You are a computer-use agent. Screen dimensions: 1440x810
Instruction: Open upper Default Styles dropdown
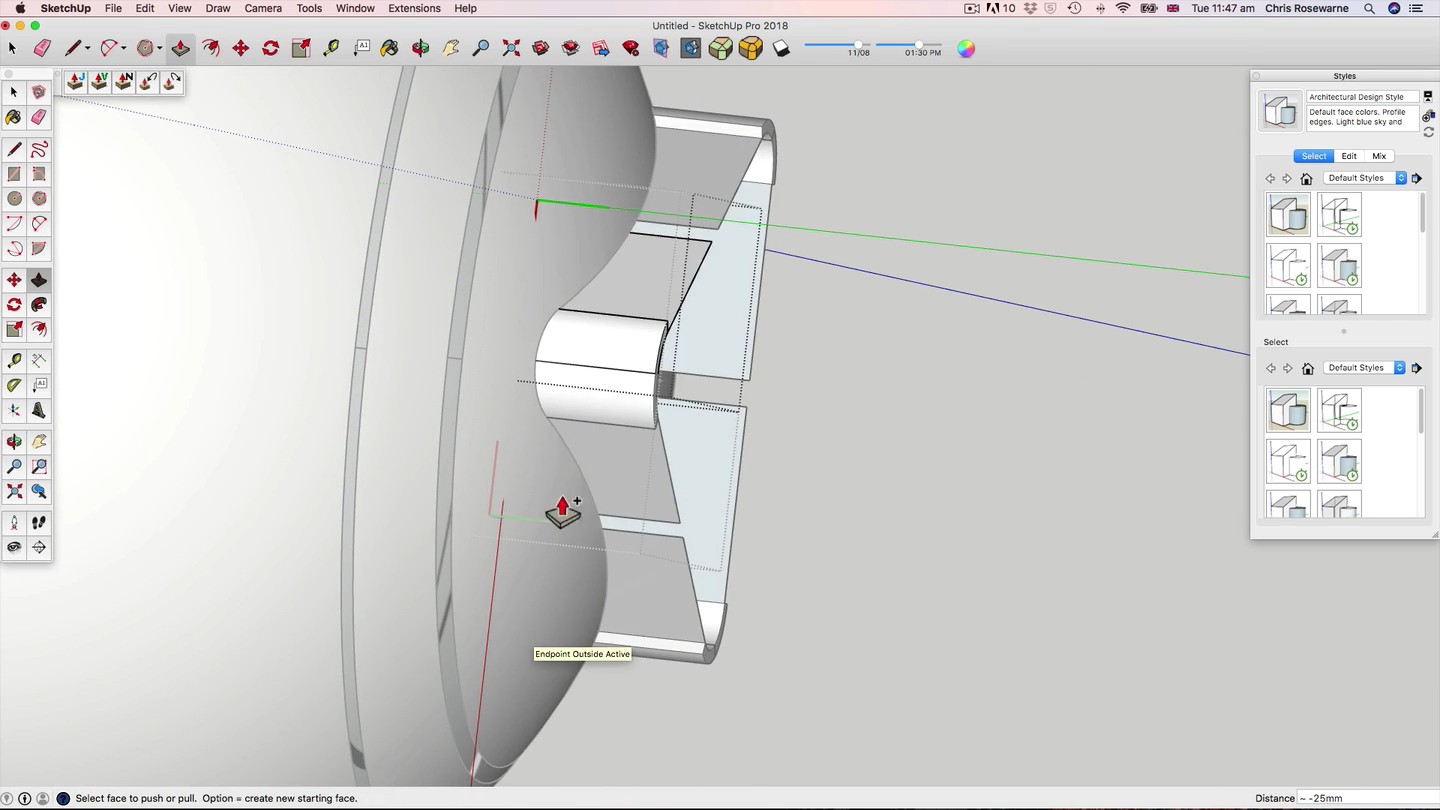coord(1365,178)
